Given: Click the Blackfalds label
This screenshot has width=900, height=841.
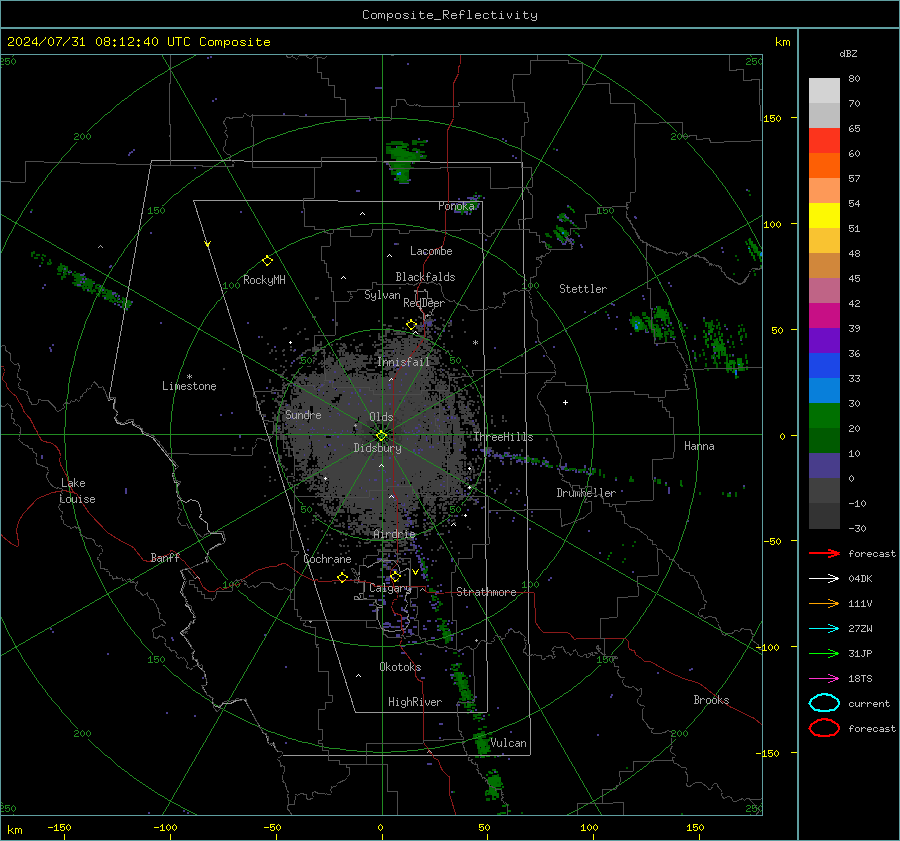Looking at the screenshot, I should (x=425, y=277).
